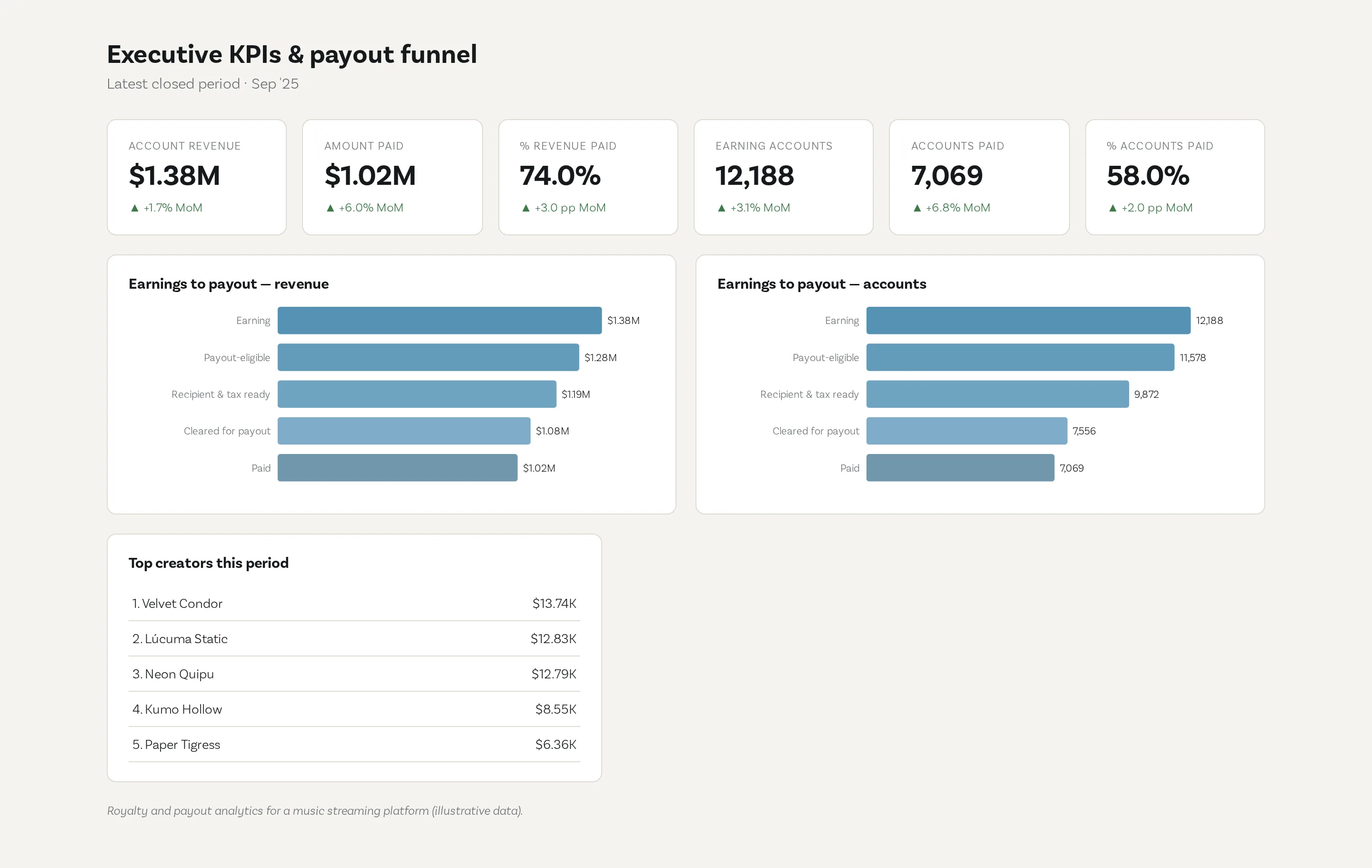Image resolution: width=1372 pixels, height=868 pixels.
Task: Select the Neon Quipu creator row
Action: (x=354, y=674)
